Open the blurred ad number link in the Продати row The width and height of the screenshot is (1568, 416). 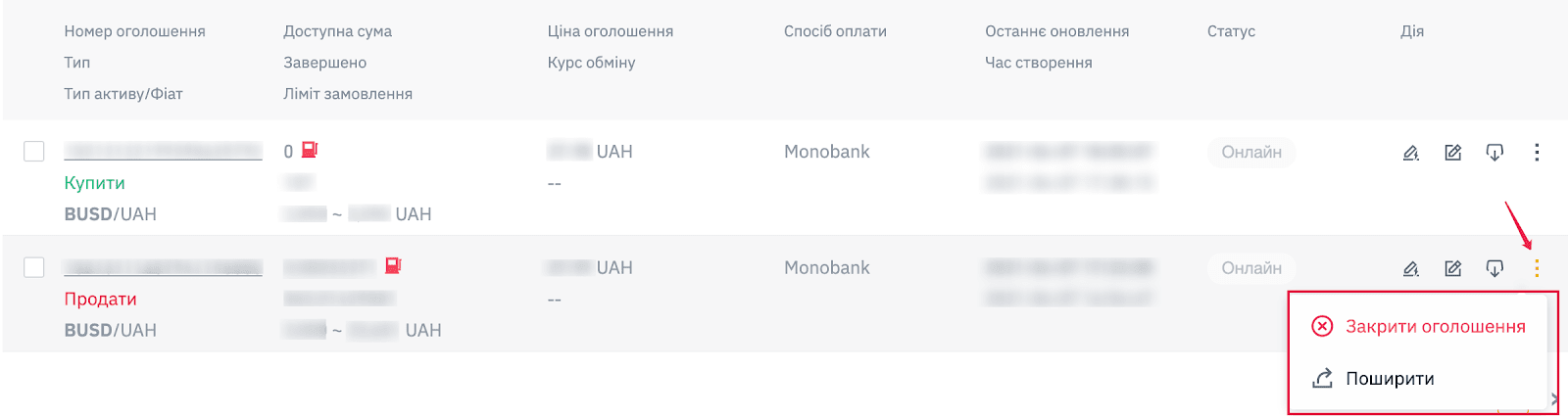(164, 267)
